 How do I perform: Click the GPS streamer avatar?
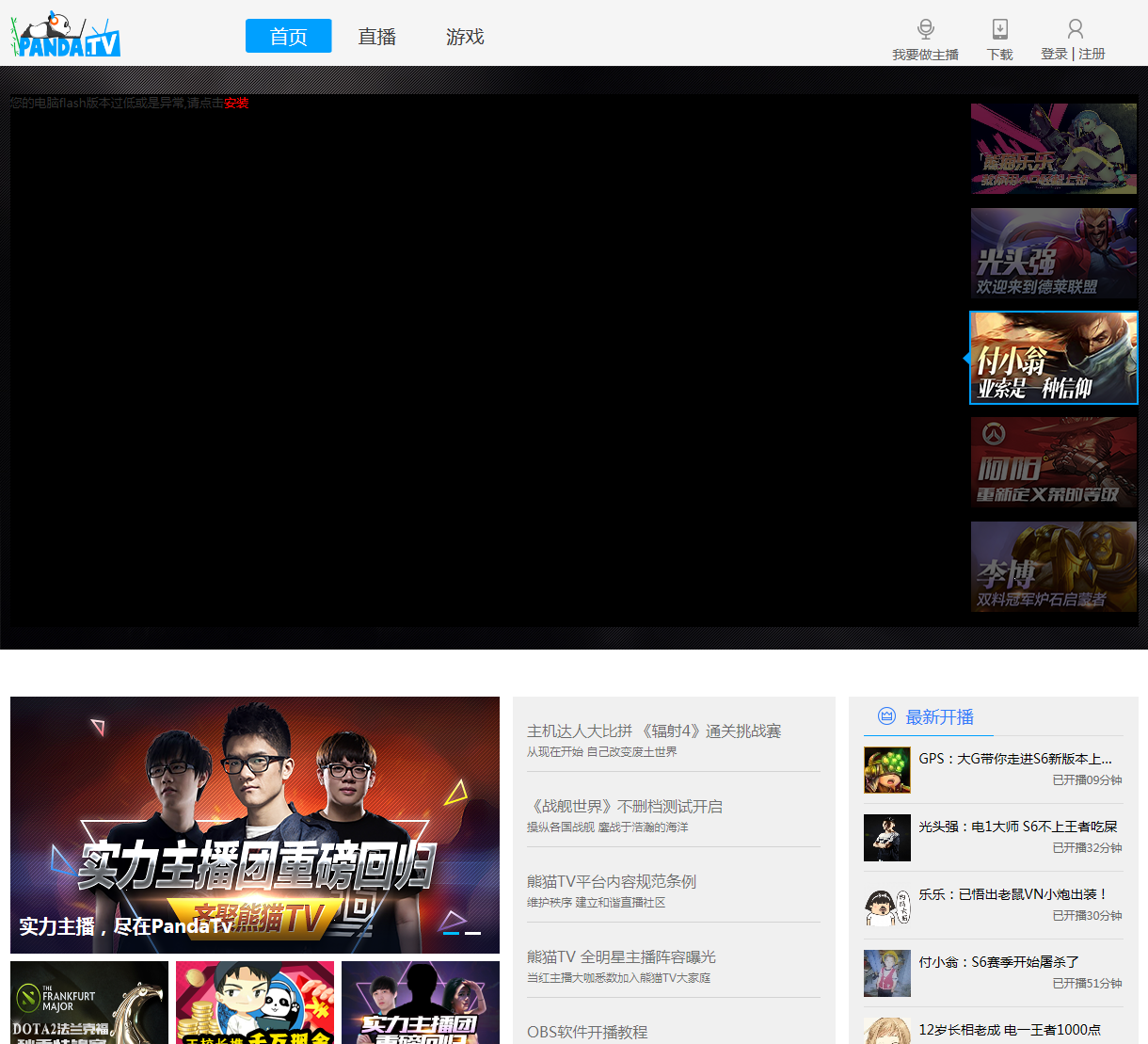click(887, 770)
